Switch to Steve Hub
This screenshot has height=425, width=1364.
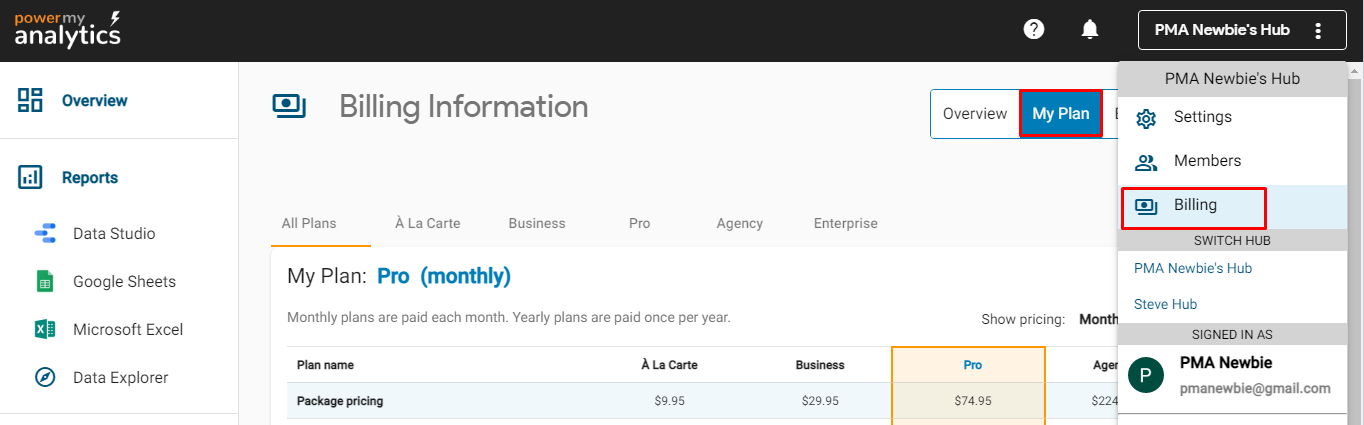click(1165, 304)
